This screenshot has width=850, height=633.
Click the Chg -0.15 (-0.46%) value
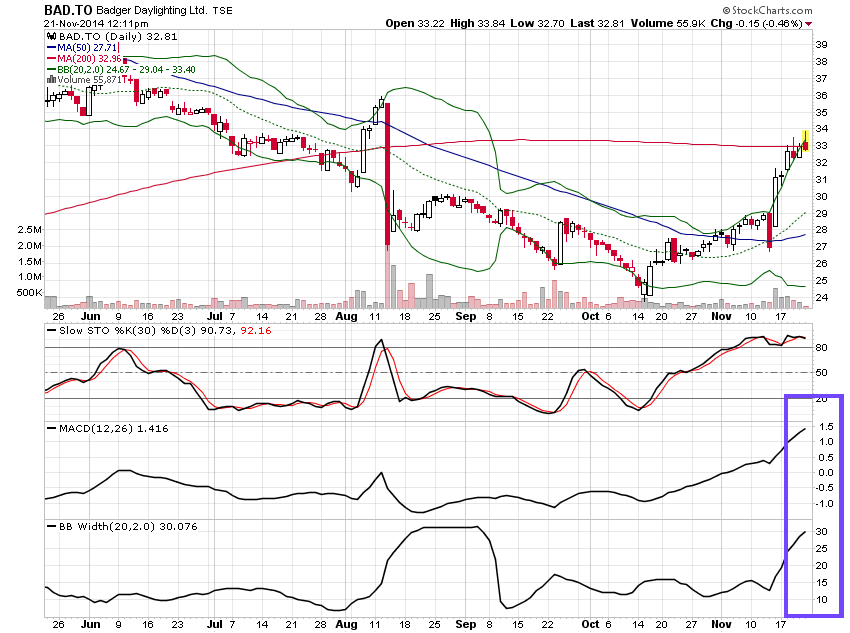[x=757, y=23]
